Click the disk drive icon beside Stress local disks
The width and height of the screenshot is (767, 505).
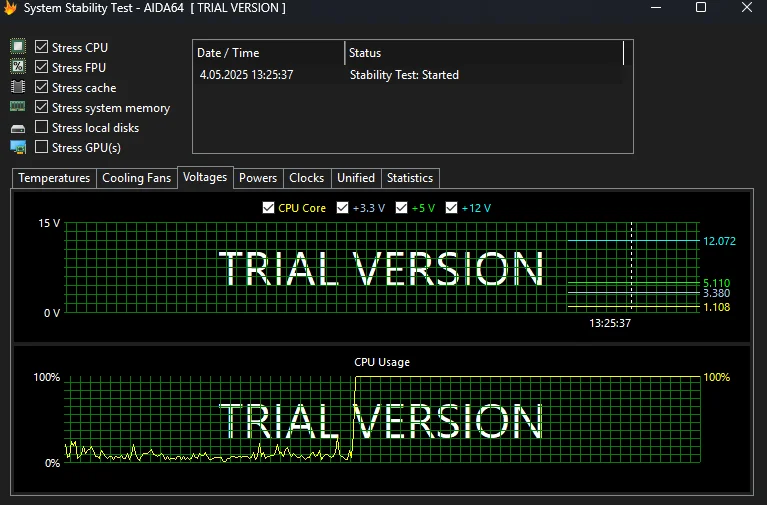click(18, 129)
